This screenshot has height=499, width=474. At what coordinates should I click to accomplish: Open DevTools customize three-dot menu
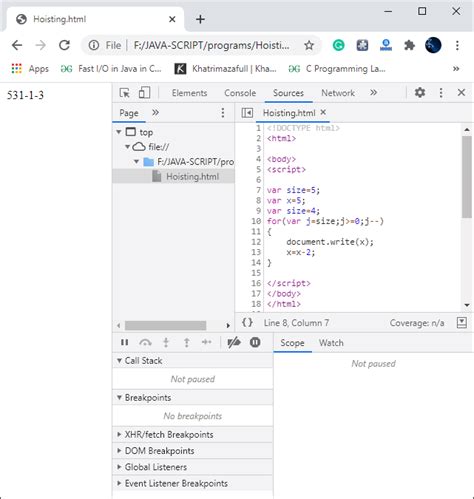(x=441, y=93)
